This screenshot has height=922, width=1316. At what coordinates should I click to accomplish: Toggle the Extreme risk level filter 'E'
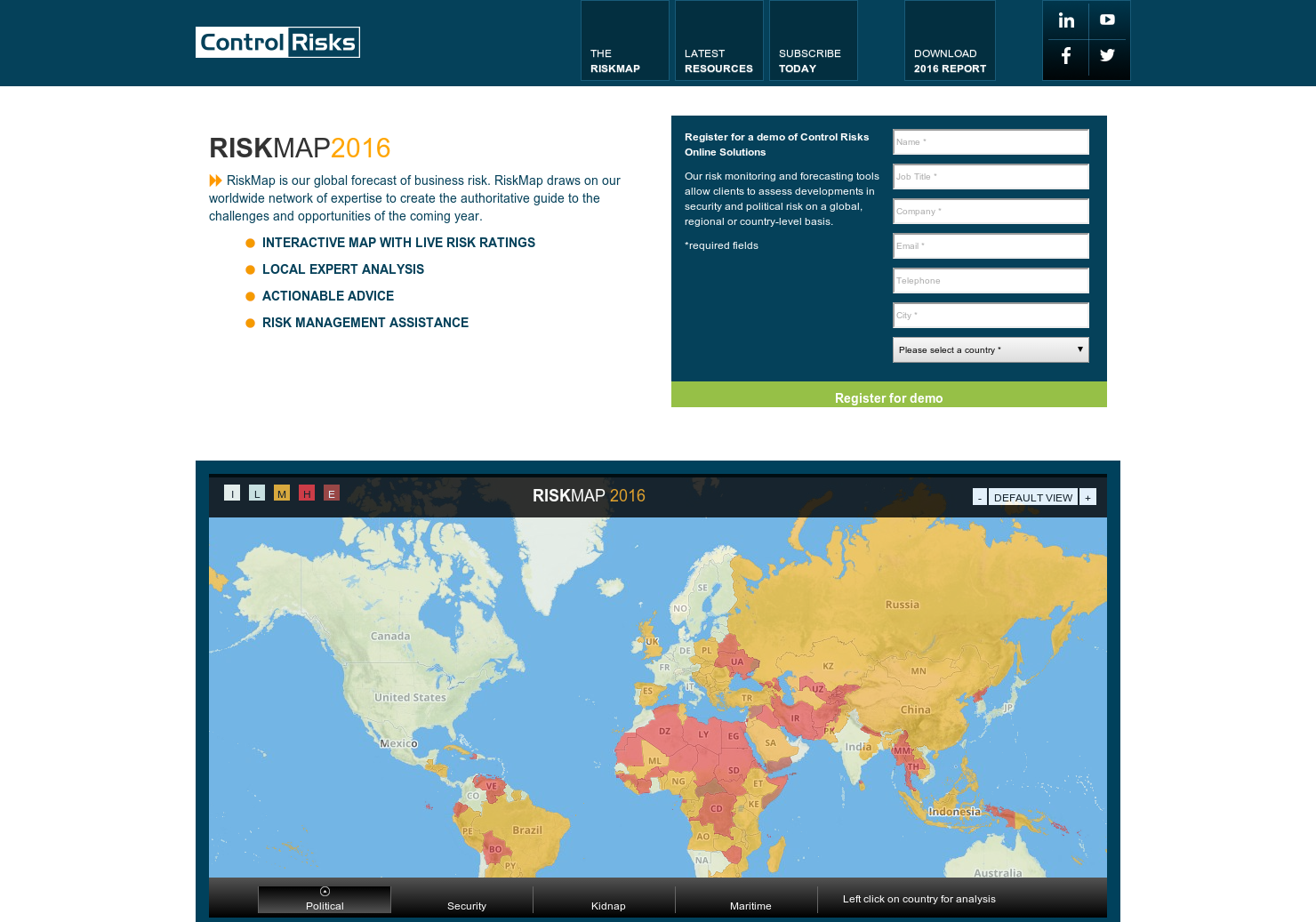point(332,493)
